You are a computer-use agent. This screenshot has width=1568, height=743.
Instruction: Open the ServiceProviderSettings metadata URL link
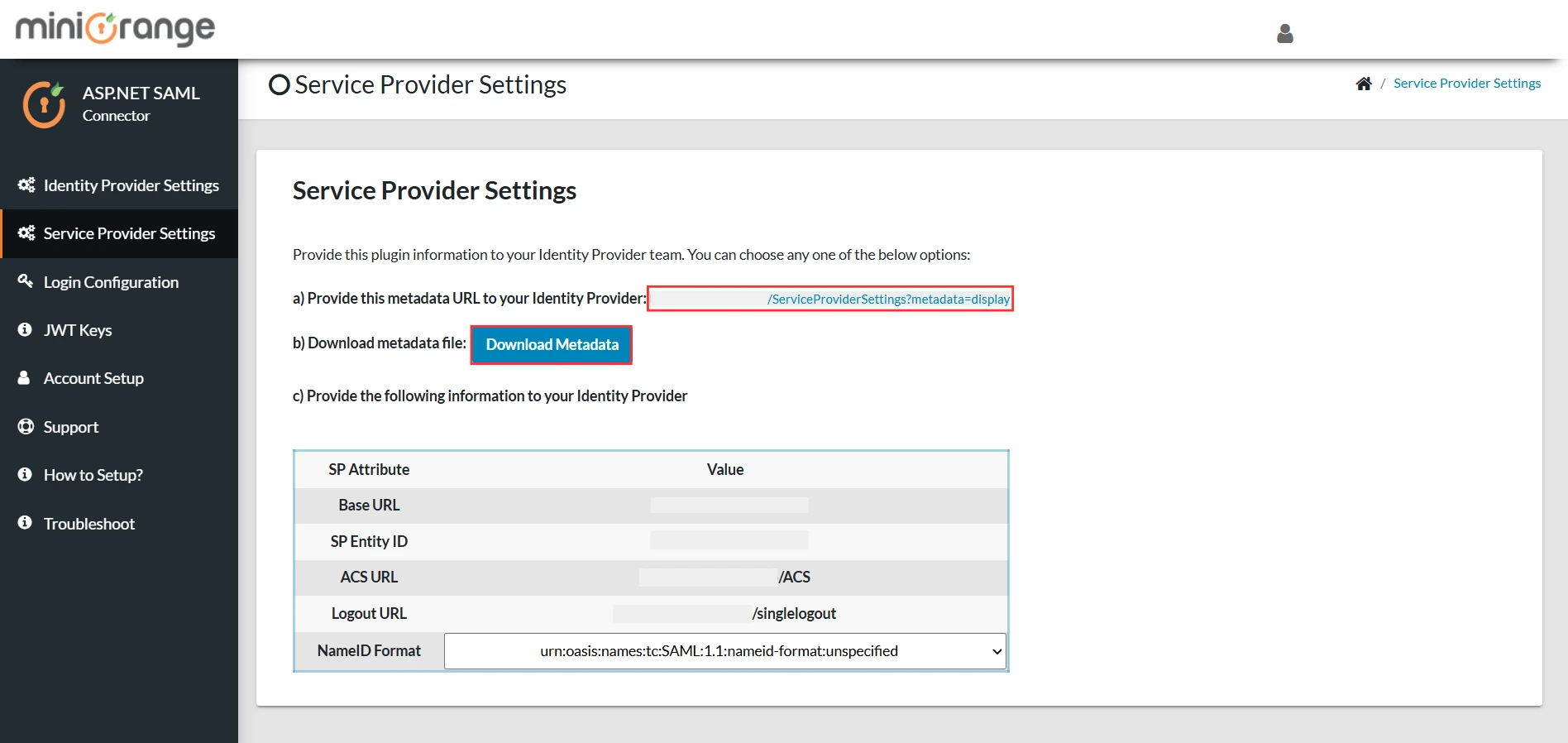tap(888, 299)
